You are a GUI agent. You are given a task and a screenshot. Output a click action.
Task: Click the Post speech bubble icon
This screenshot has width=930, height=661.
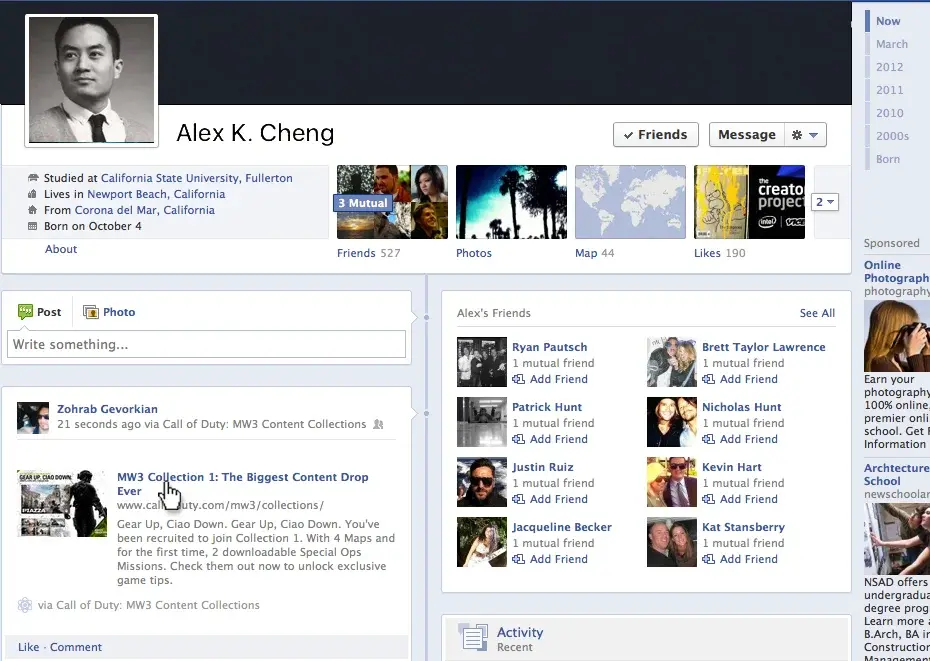coord(26,312)
